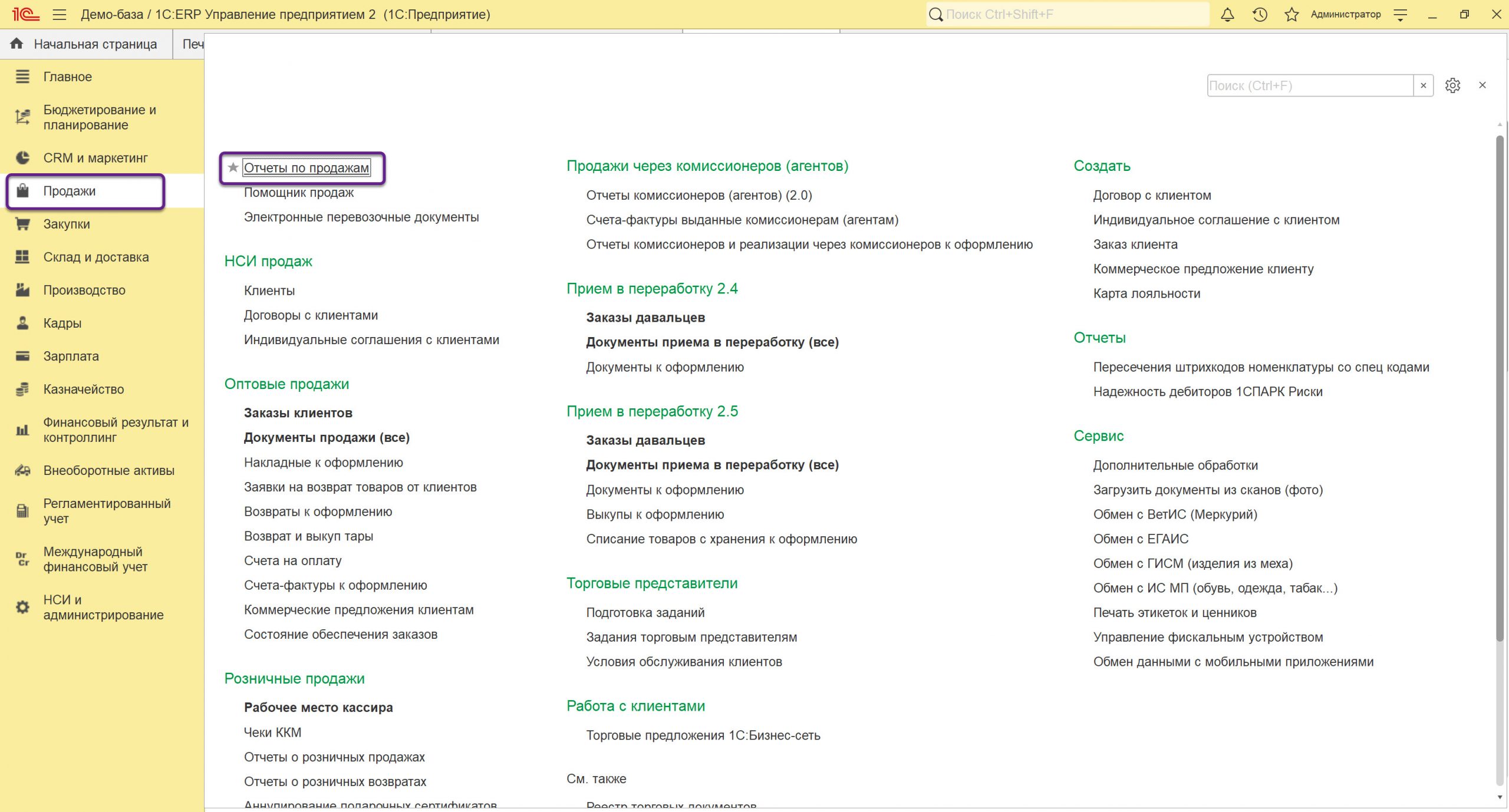Screen dimensions: 1509x812
Task: Click the Главное section icon
Action: coord(22,77)
